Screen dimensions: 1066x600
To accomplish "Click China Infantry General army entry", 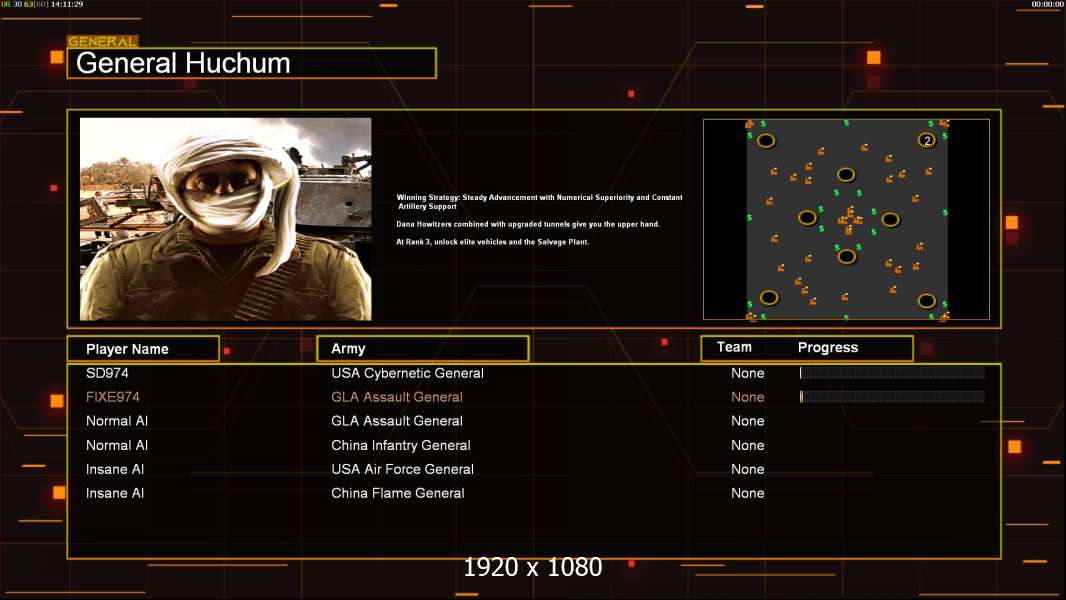I will [400, 445].
